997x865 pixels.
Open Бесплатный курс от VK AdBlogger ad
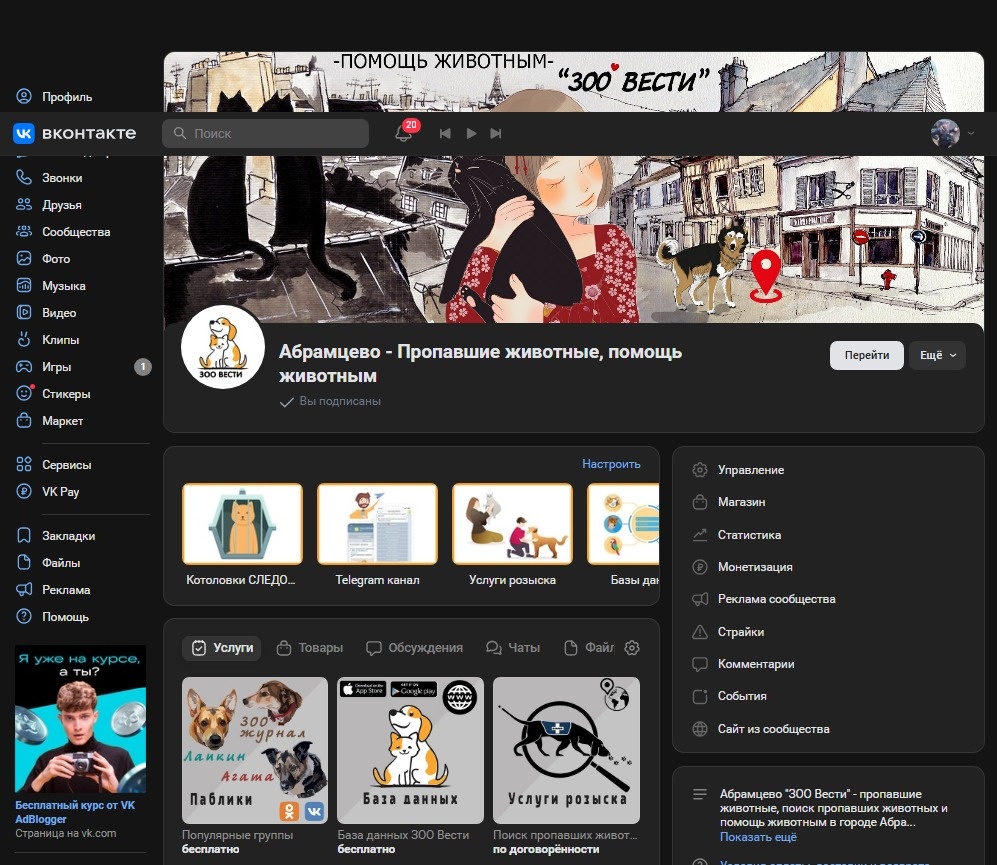click(75, 812)
